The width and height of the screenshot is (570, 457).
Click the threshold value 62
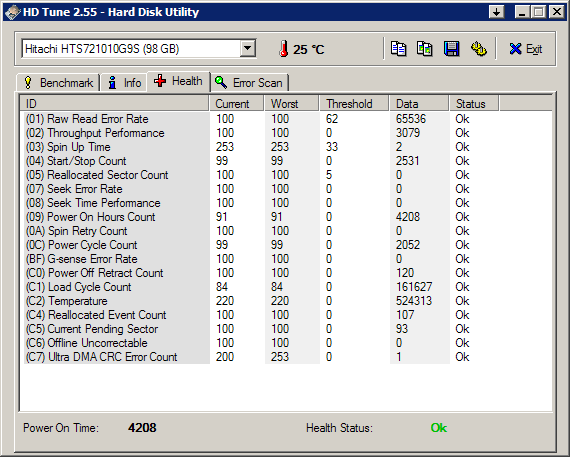[x=332, y=119]
